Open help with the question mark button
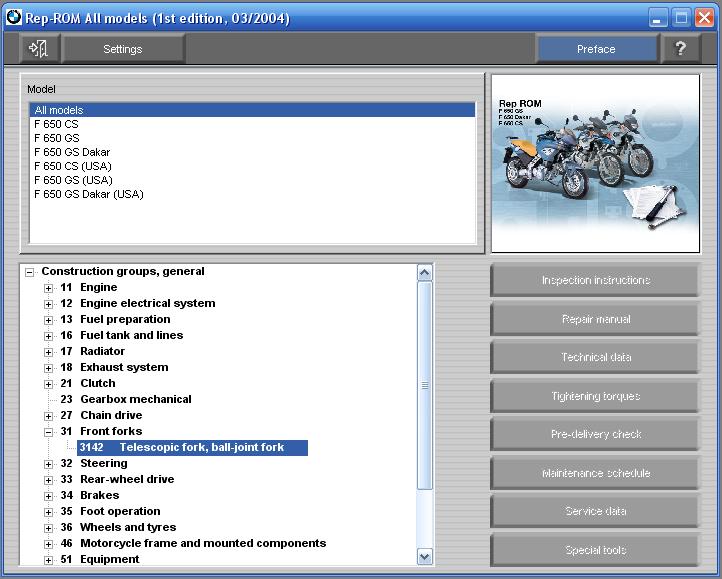The width and height of the screenshot is (722, 579). [681, 49]
